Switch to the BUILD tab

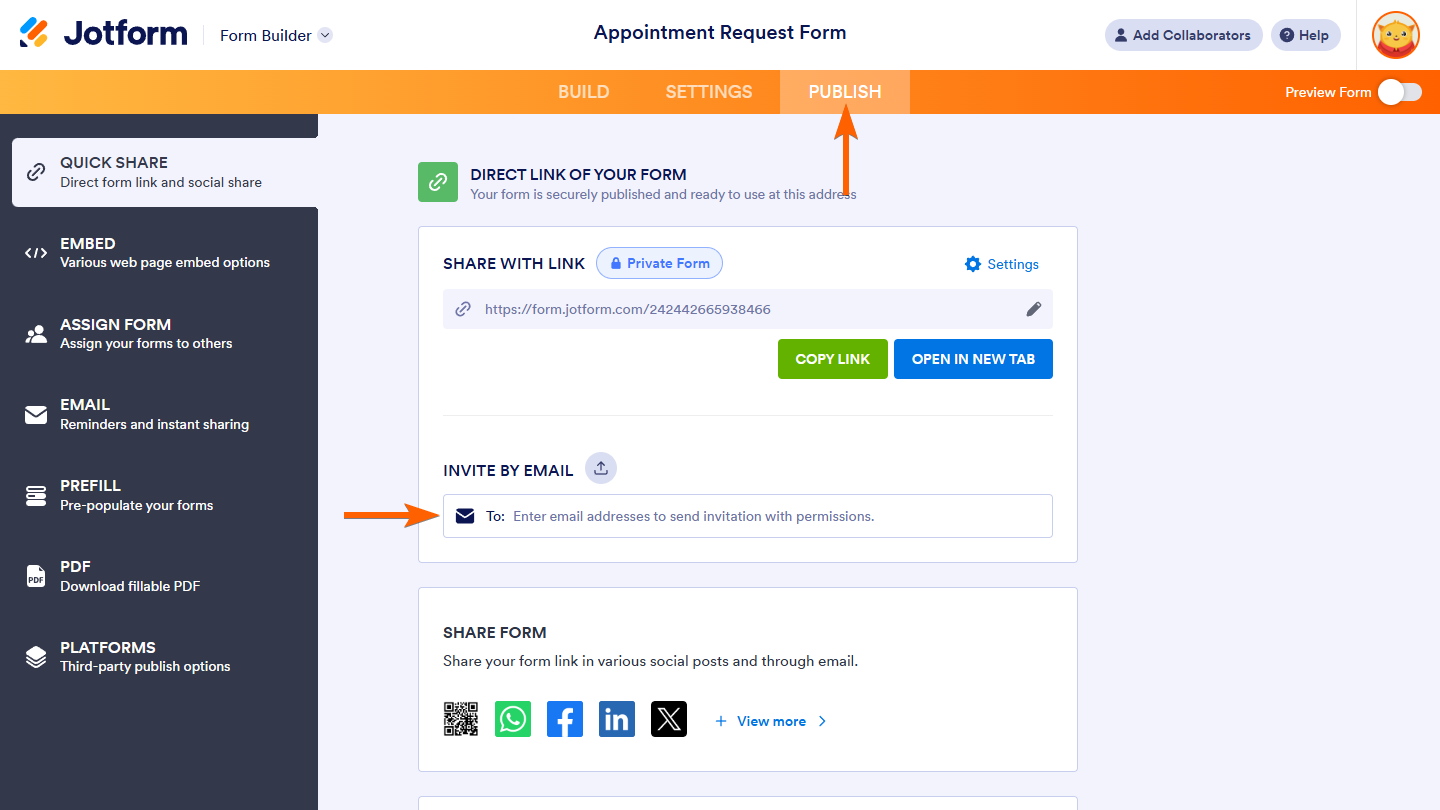click(x=583, y=92)
